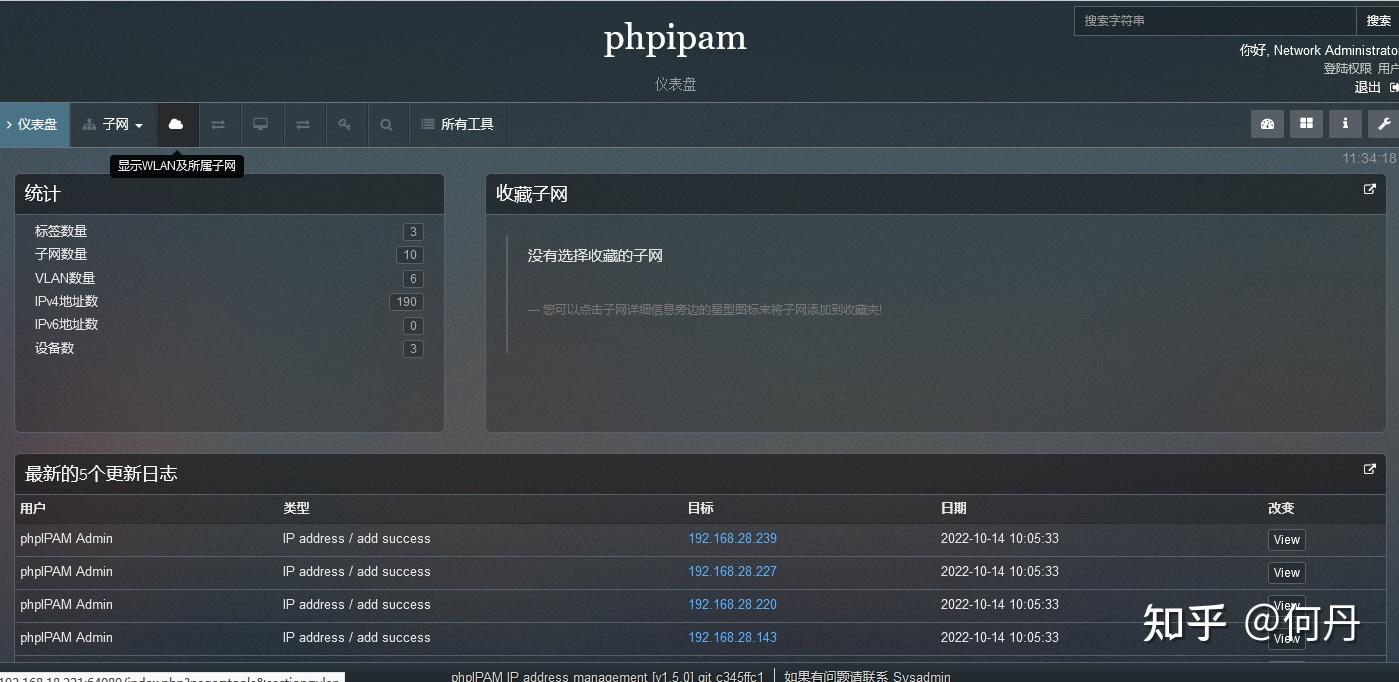
Task: Click the 3 badge beside 标签数量
Action: pos(413,232)
